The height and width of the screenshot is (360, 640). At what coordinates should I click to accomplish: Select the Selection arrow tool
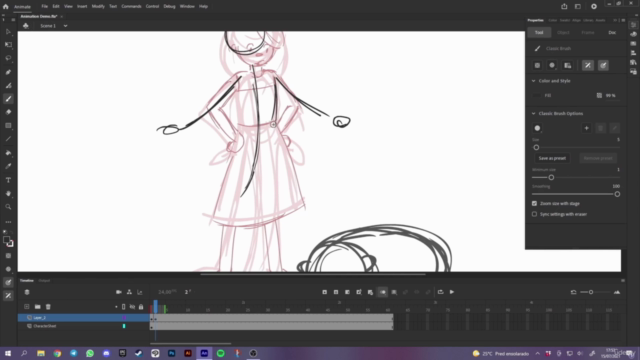[8, 31]
